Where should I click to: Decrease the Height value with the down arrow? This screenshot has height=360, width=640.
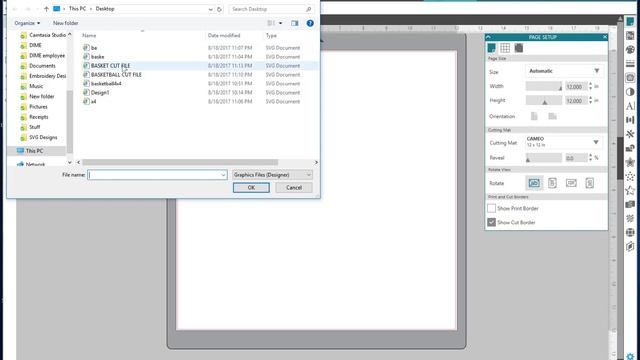pos(591,102)
